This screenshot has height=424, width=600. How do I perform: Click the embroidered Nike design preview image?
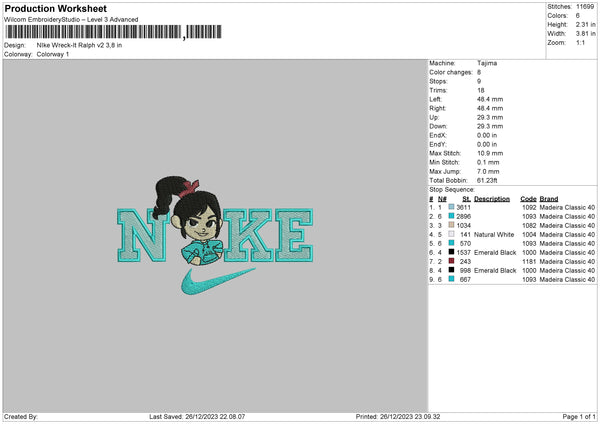[215, 236]
